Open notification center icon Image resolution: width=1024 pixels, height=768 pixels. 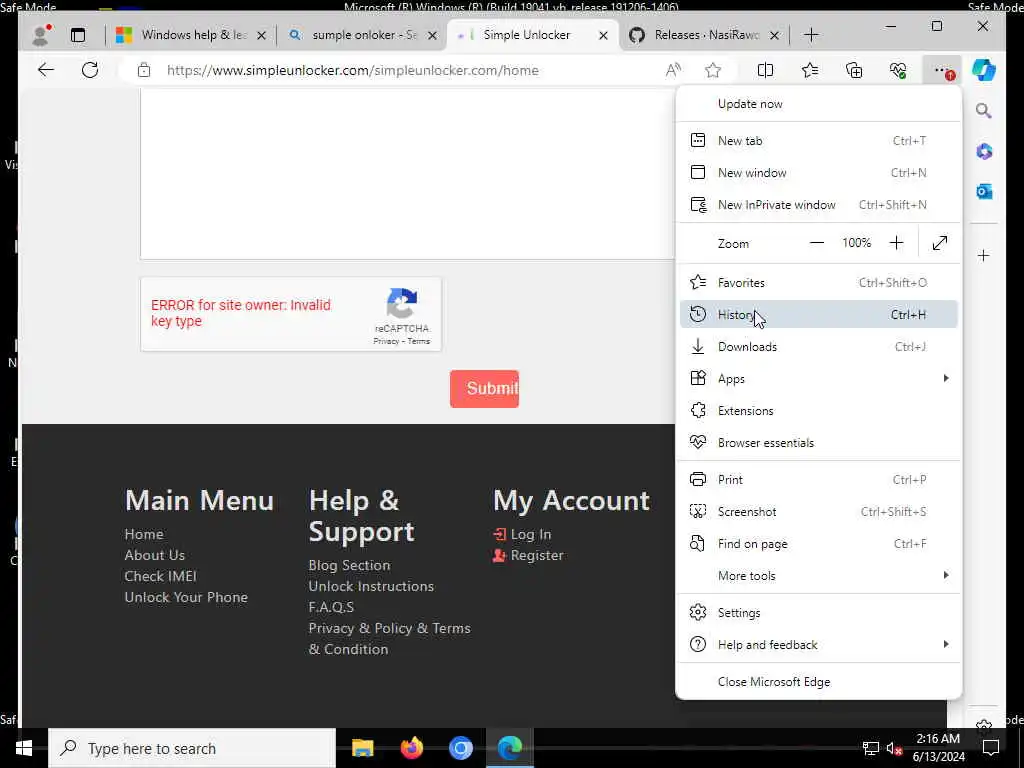(x=991, y=748)
